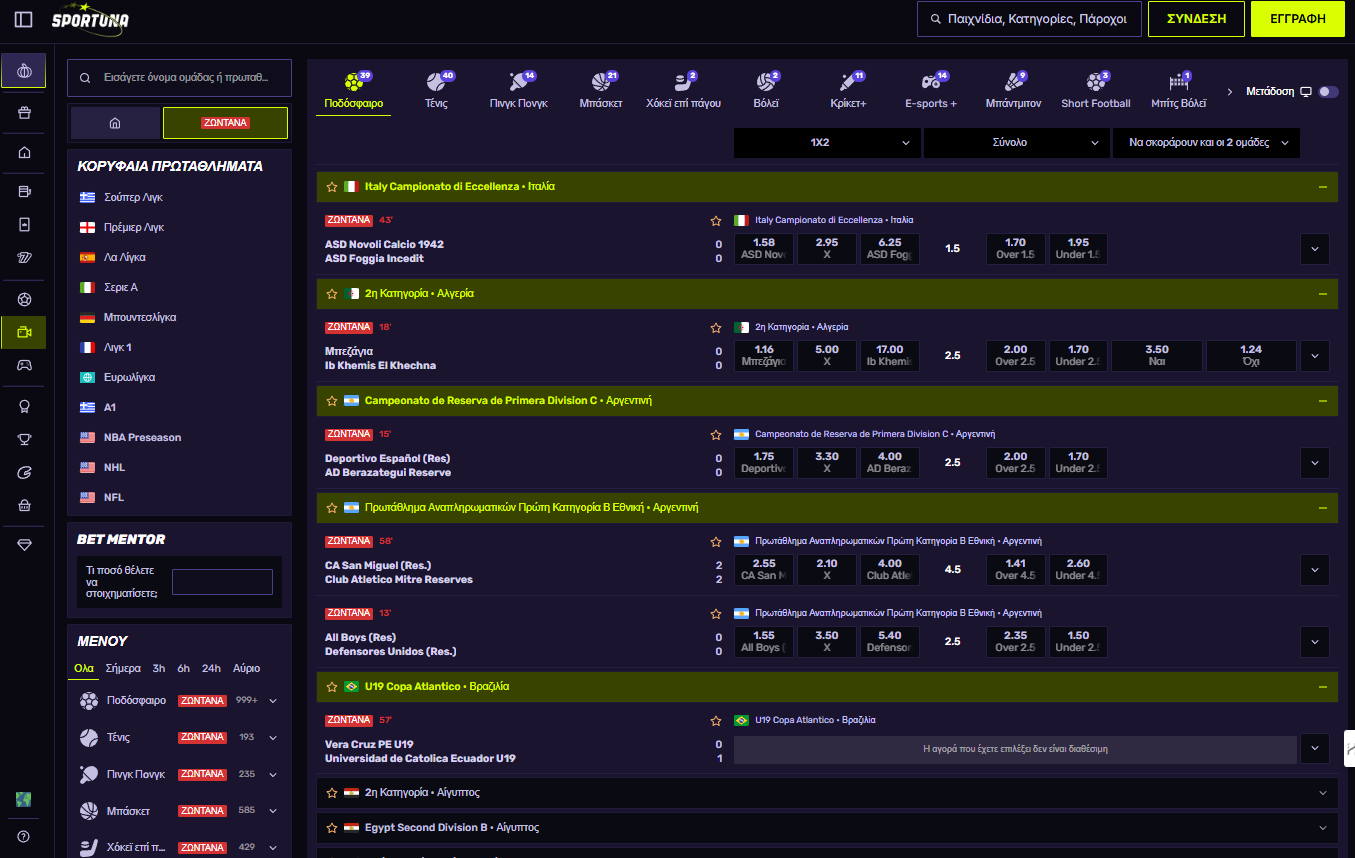Select the Μπάσκετ sport tab
Screen dimensions: 1355x858
coord(601,91)
